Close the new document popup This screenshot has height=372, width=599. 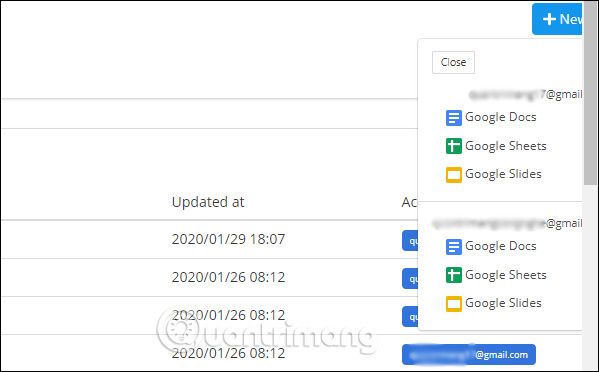453,62
